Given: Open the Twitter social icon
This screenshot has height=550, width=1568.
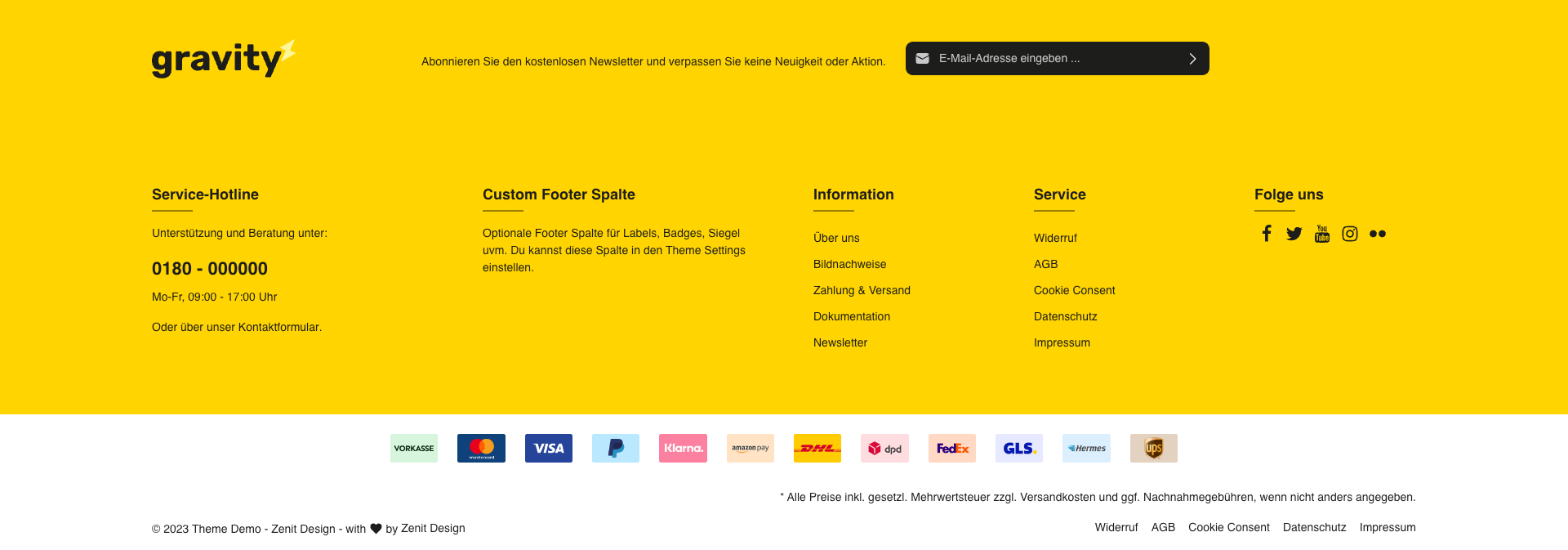Looking at the screenshot, I should 1294,234.
